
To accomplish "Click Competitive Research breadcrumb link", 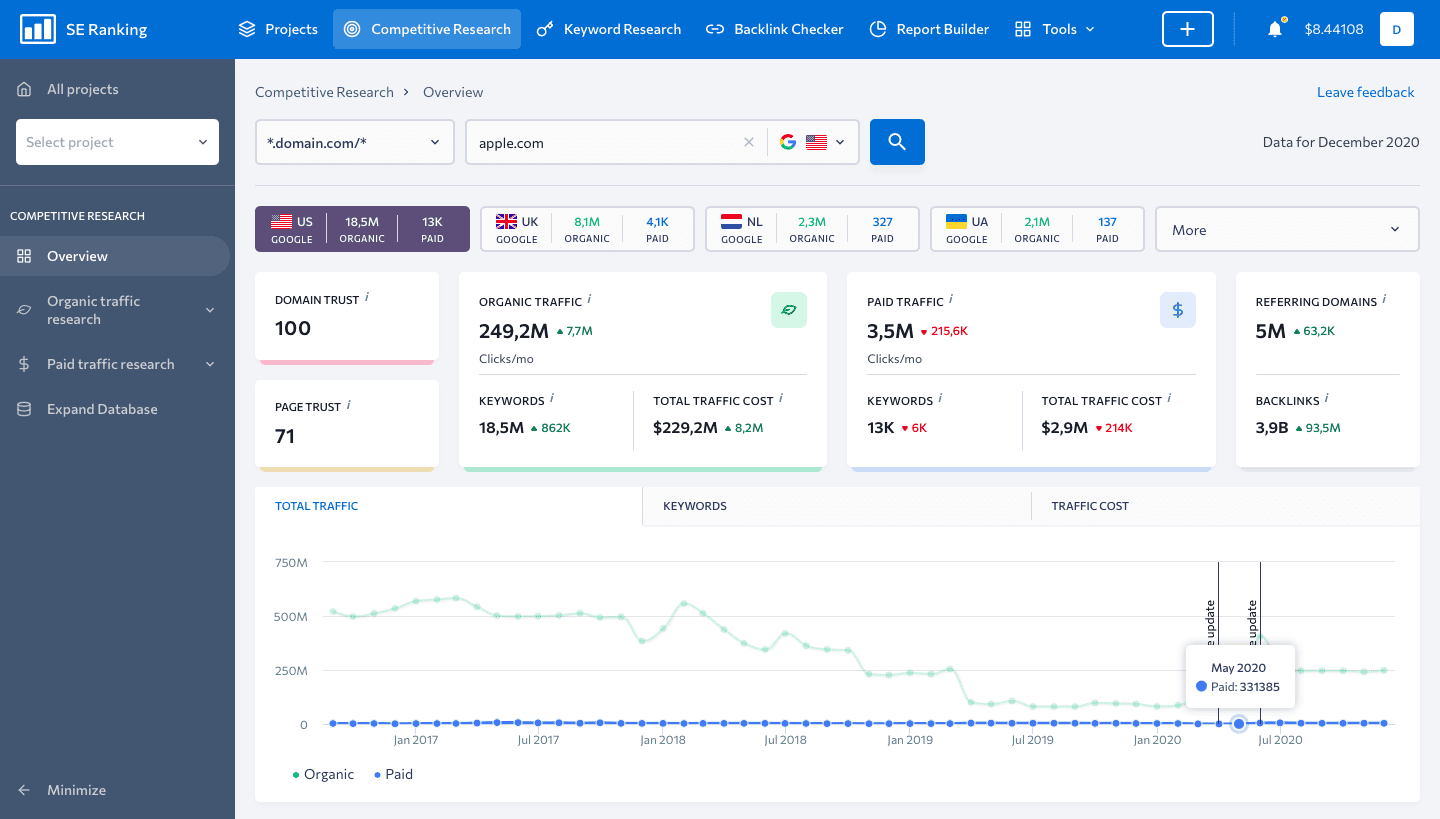I will tap(324, 92).
